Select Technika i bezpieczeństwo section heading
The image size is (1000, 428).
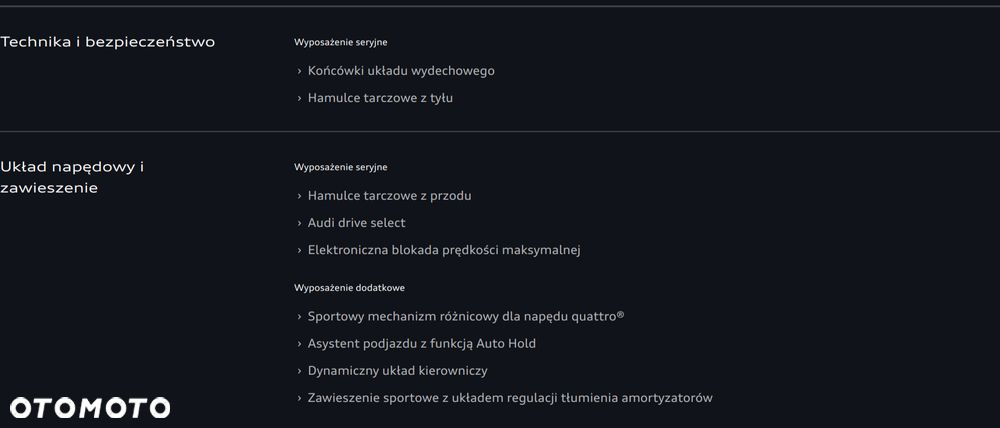click(x=108, y=42)
